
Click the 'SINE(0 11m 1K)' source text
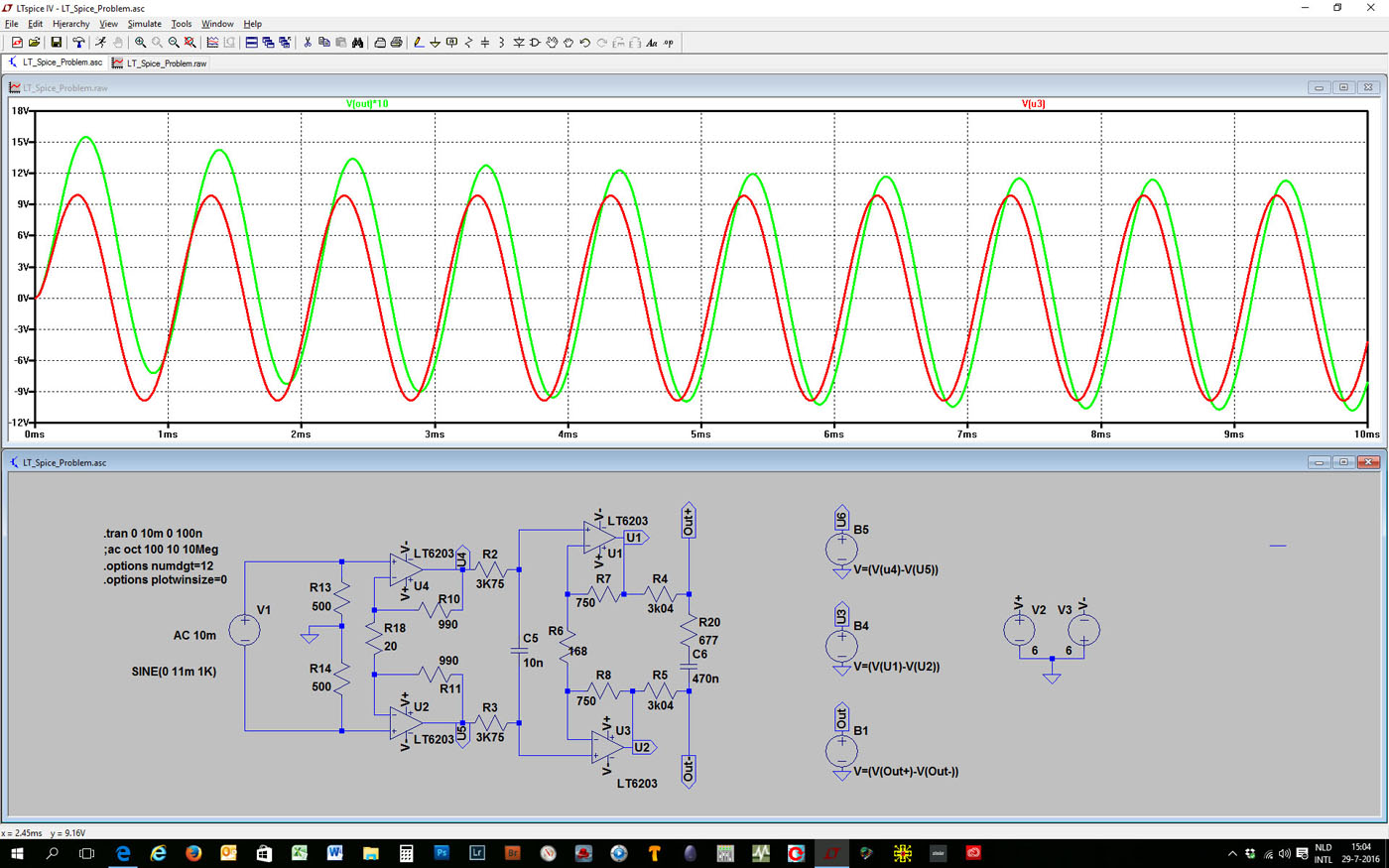click(174, 672)
